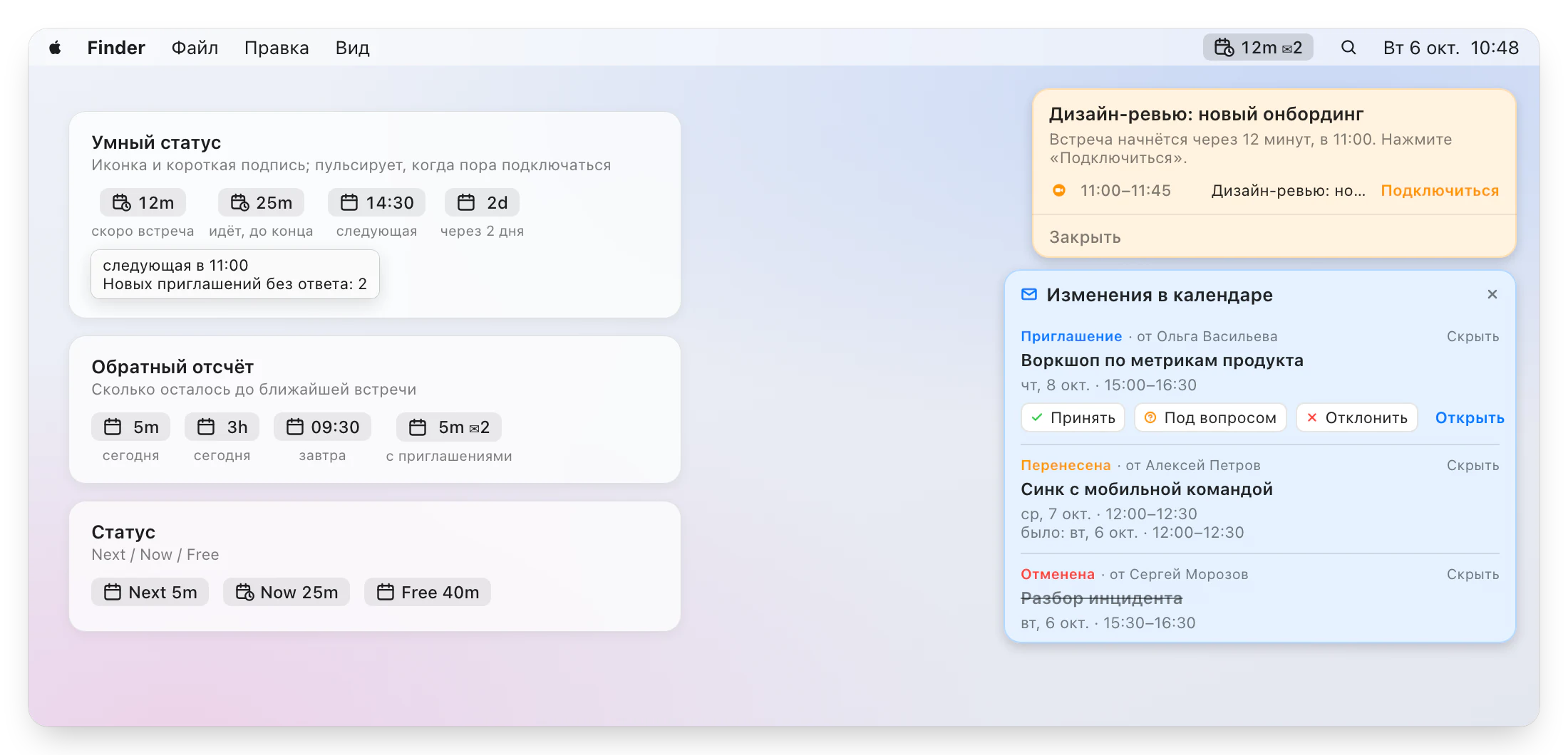
Task: Hide the Приглашение entry with Скрыть
Action: point(1472,336)
